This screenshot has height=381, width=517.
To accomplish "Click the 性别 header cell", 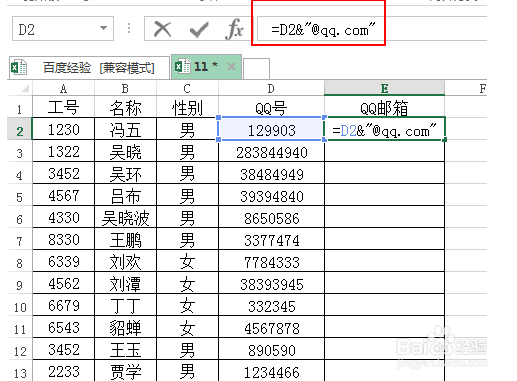I will [187, 108].
